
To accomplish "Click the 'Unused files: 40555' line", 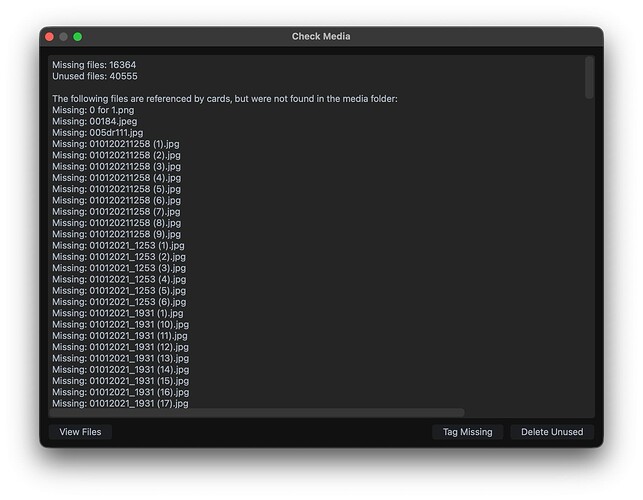I will tap(95, 76).
